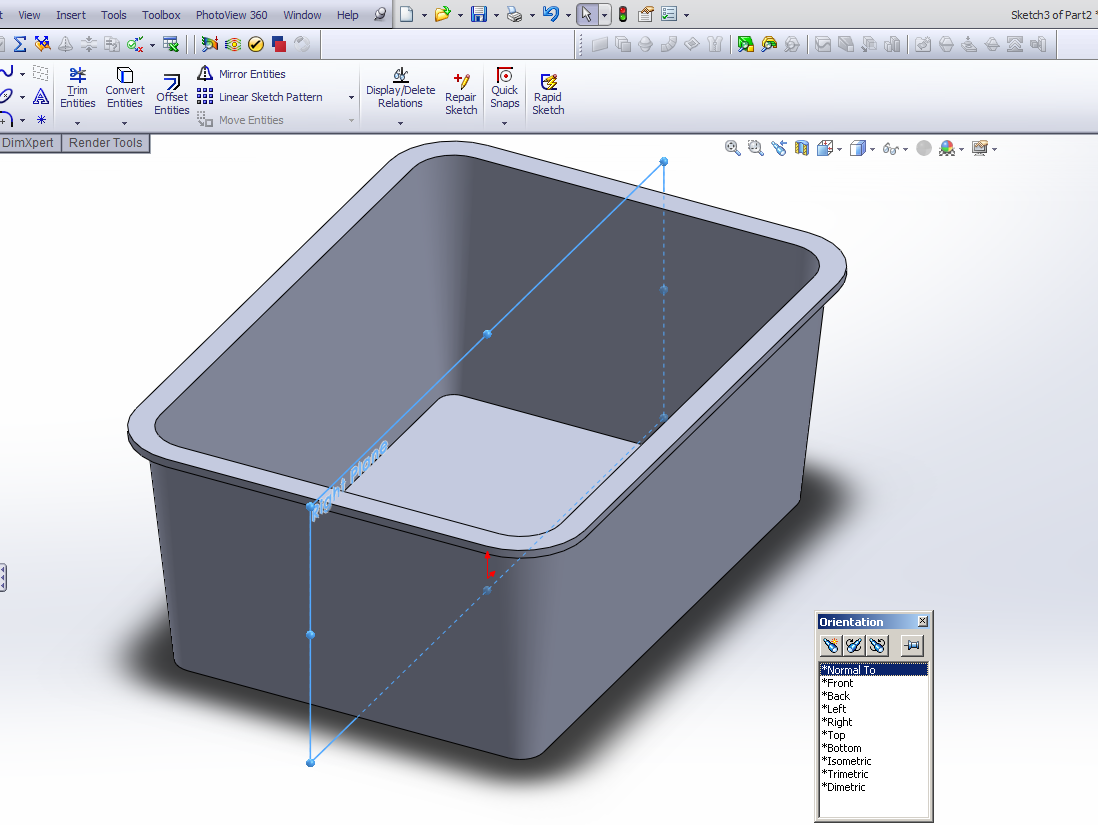1098x825 pixels.
Task: Toggle the Section View icon
Action: point(802,148)
